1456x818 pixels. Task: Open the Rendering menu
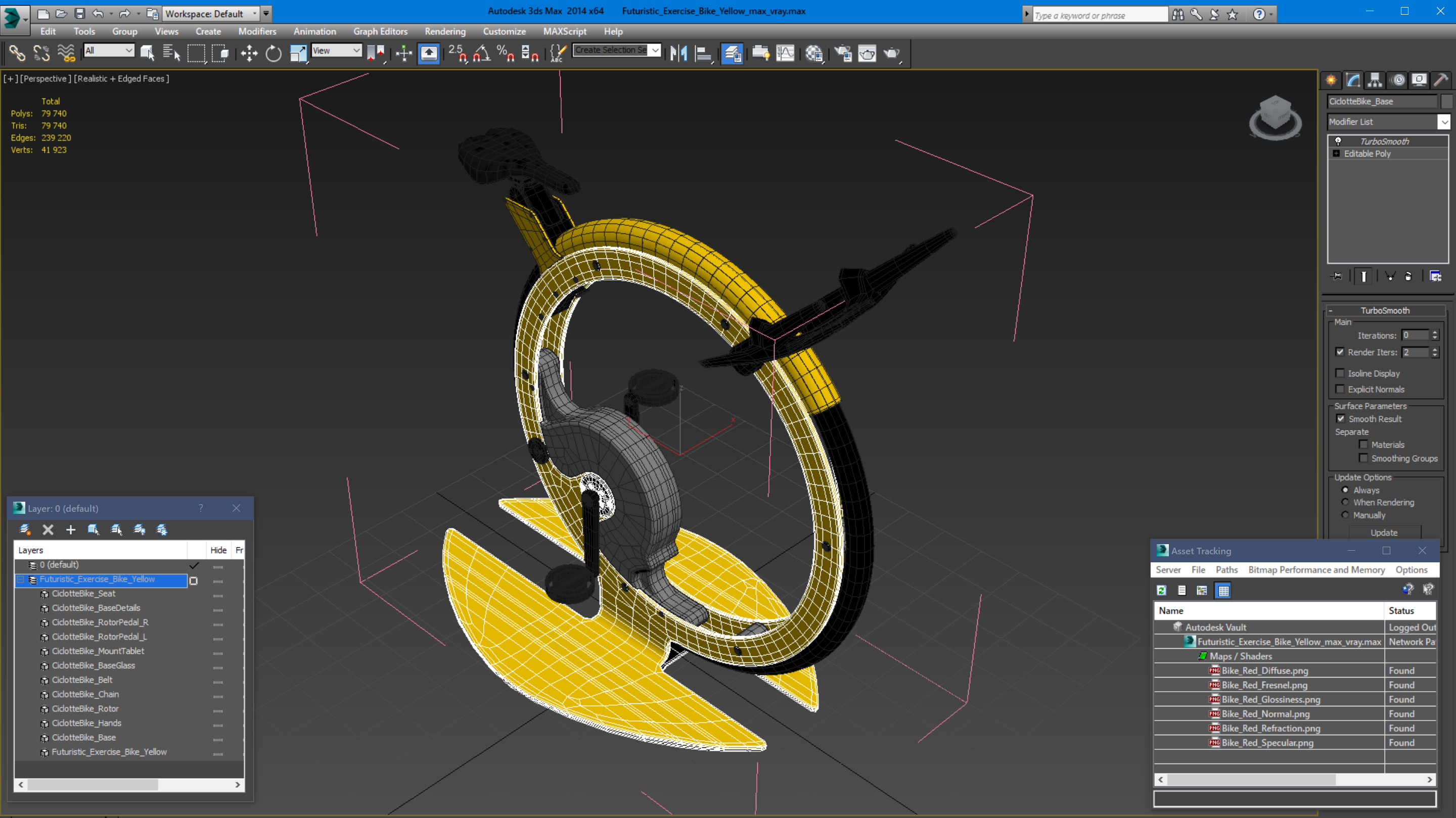(x=445, y=32)
